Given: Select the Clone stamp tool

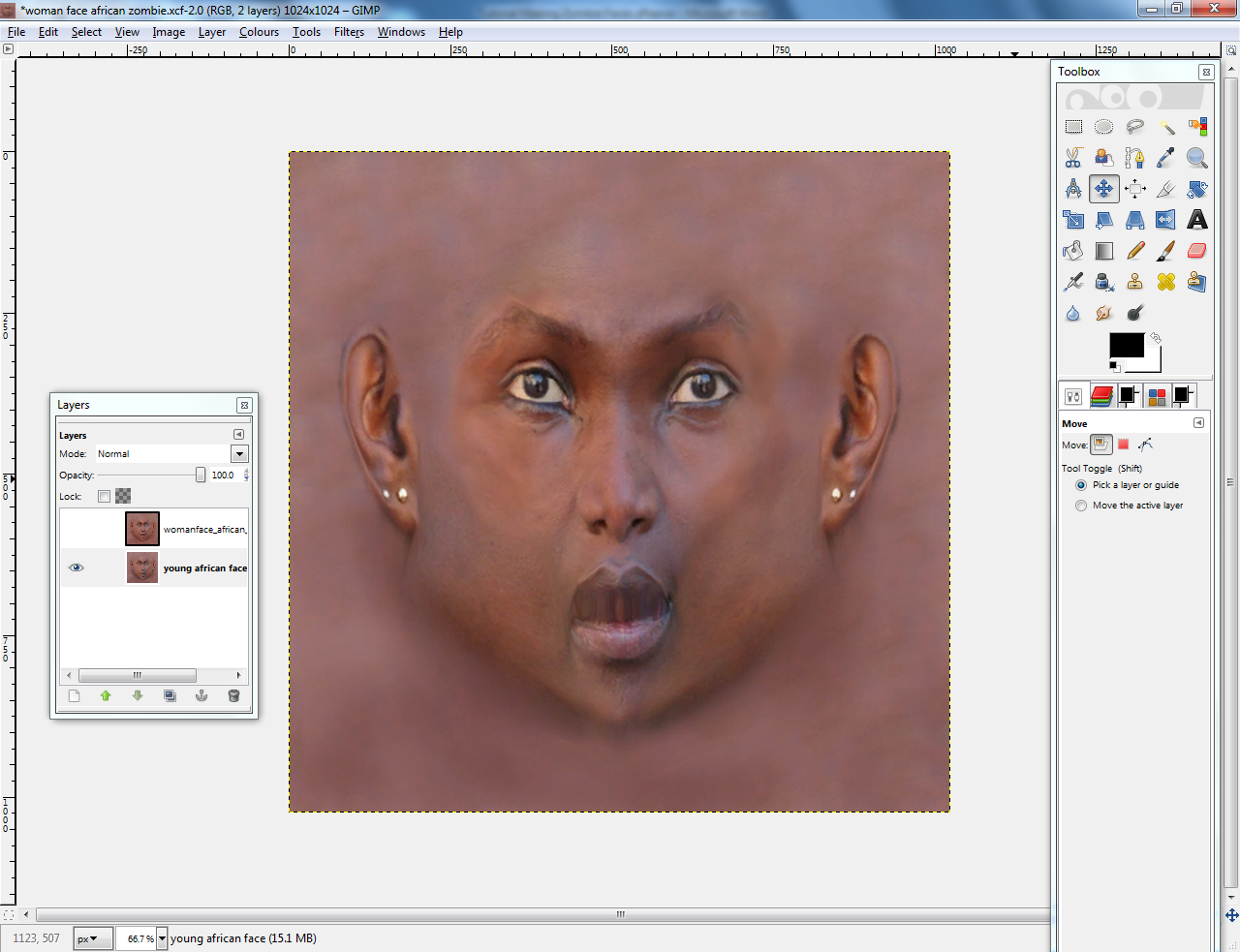Looking at the screenshot, I should click(1135, 282).
